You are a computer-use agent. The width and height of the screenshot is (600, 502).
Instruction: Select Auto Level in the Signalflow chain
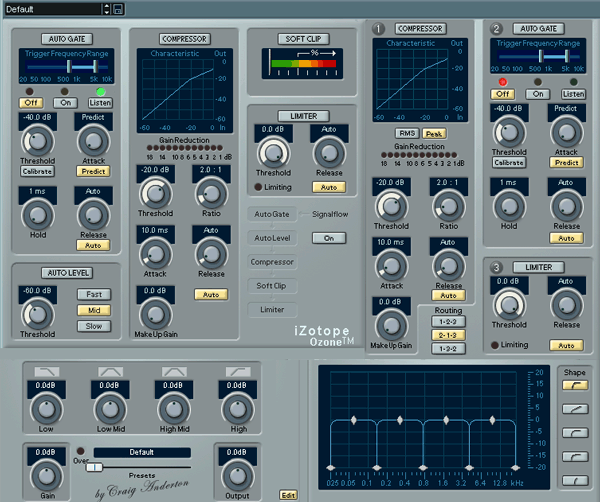272,238
